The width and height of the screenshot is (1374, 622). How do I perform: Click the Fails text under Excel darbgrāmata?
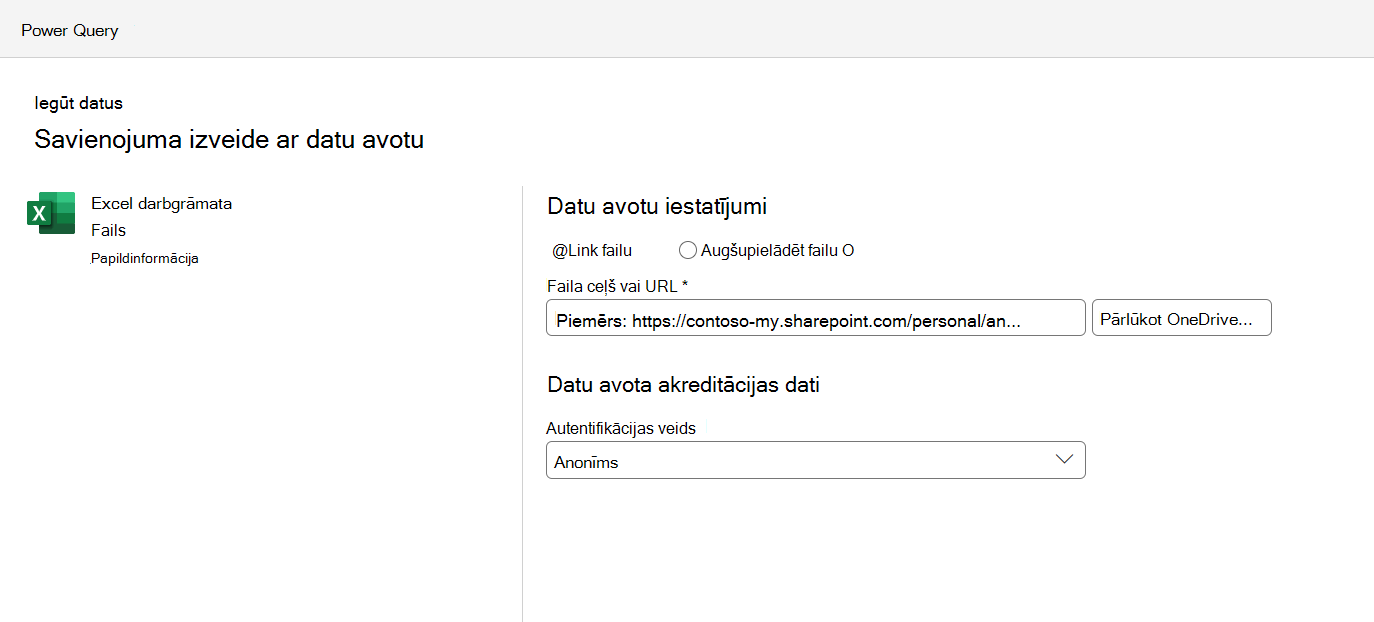tap(108, 230)
